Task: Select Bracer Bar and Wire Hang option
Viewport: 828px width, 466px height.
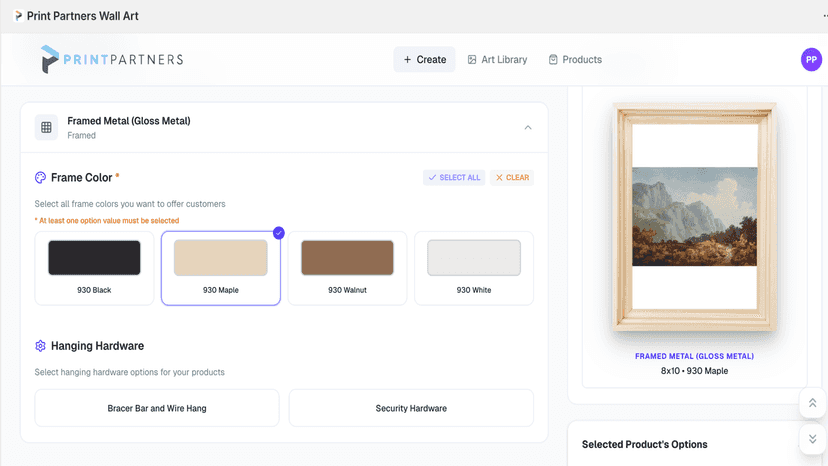Action: tap(157, 408)
